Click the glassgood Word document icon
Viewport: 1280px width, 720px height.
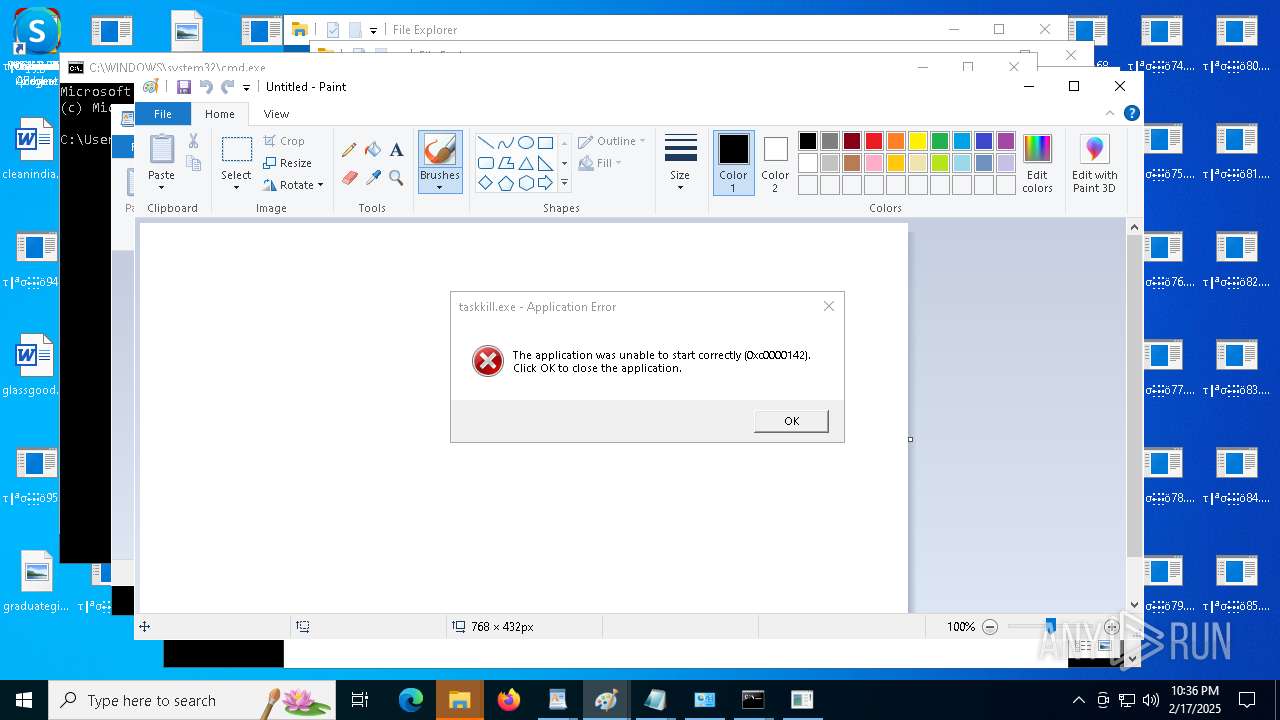point(33,366)
